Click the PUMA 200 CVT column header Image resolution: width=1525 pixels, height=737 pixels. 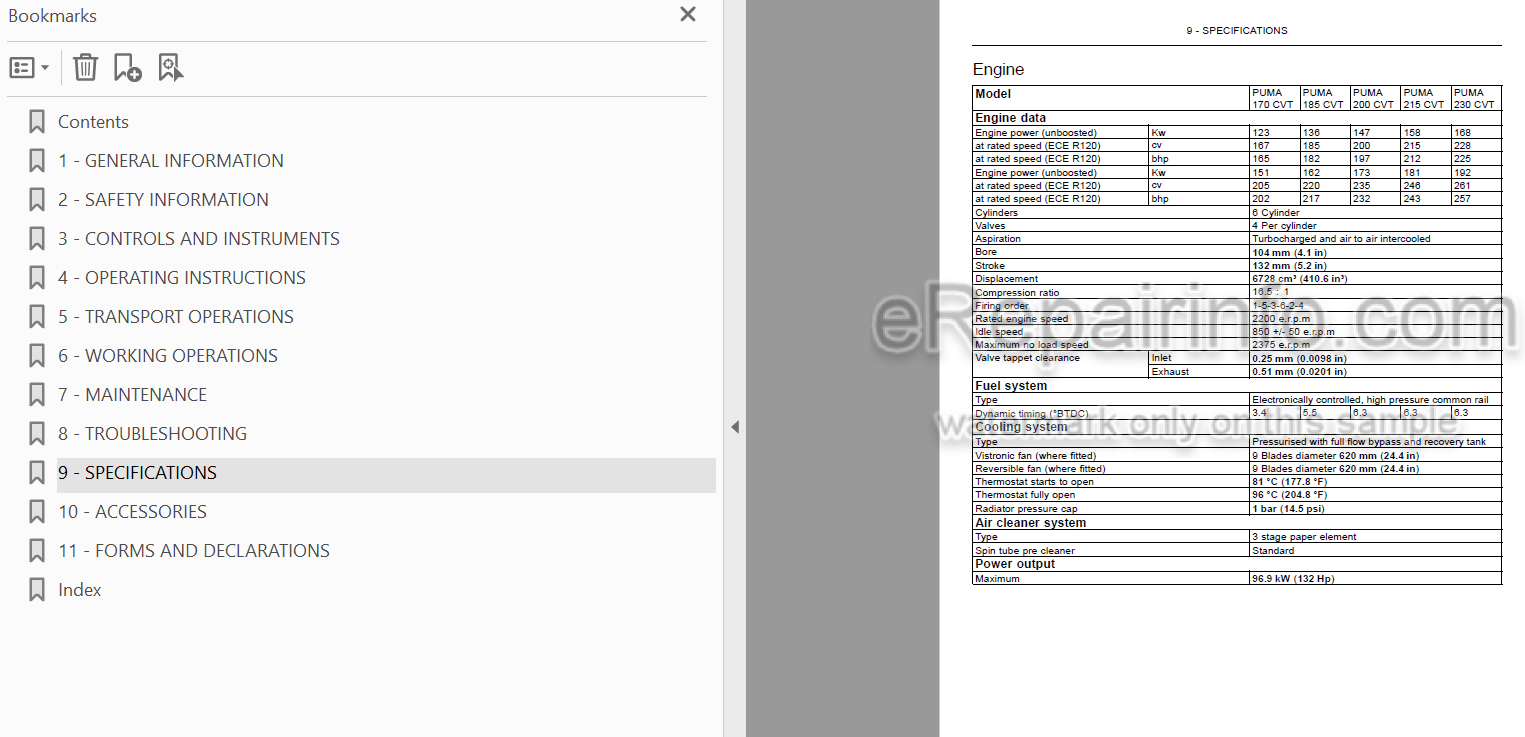point(1374,99)
